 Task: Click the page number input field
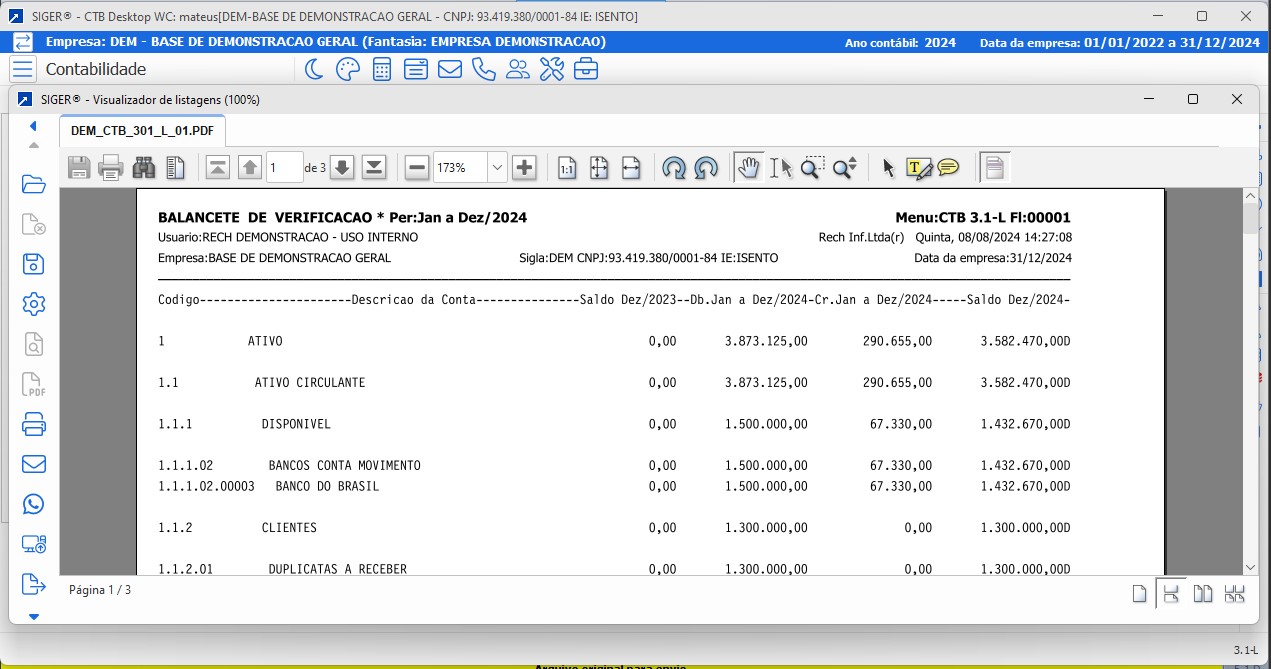[285, 168]
